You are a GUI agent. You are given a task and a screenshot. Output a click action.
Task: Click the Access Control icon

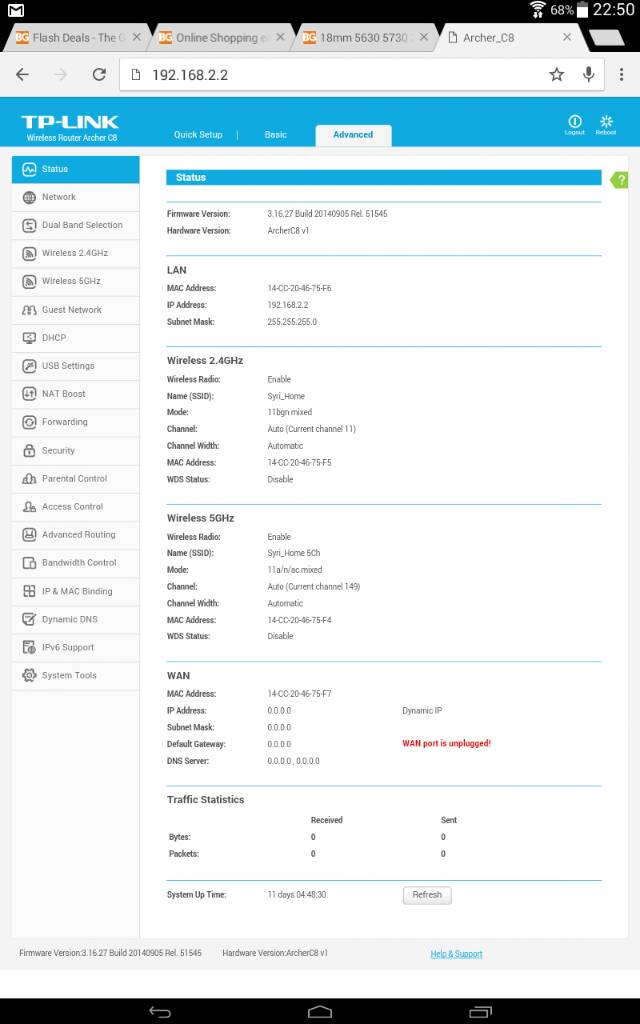point(29,507)
